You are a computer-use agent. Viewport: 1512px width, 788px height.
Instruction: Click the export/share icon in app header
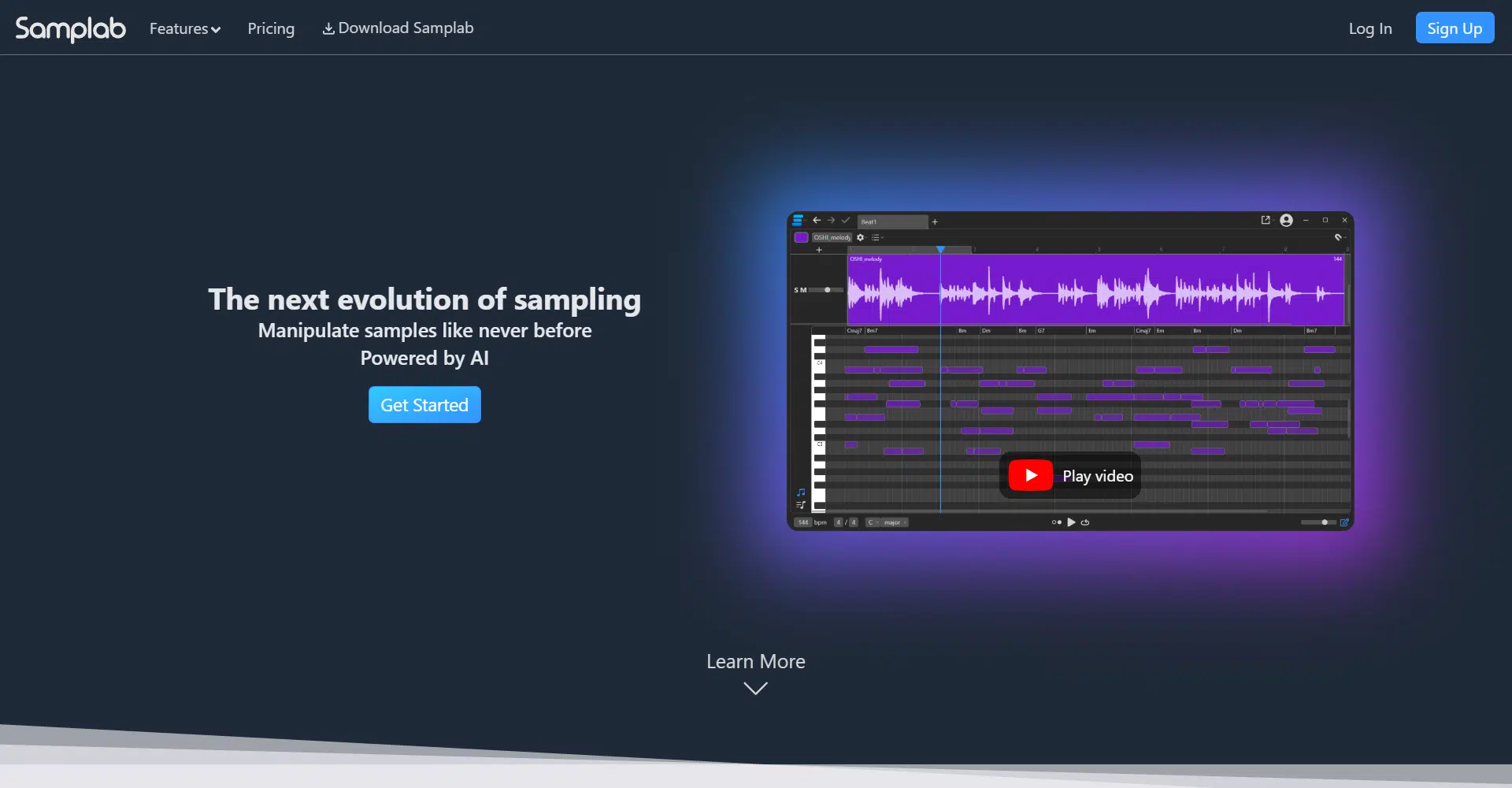point(1266,221)
